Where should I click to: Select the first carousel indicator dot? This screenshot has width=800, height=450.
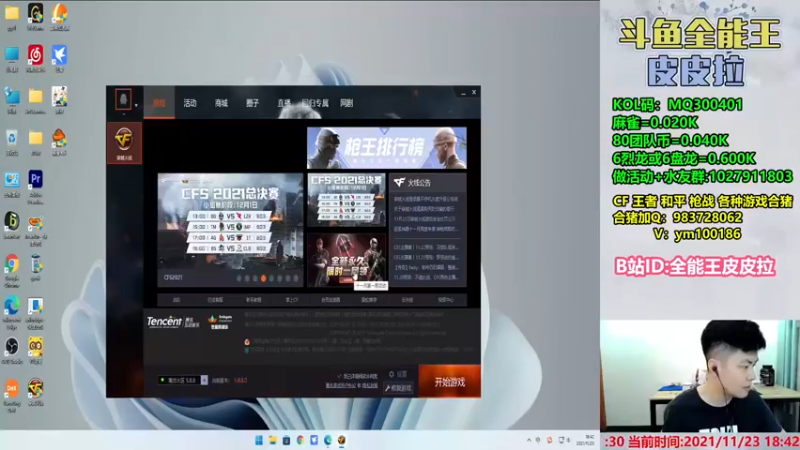(x=239, y=279)
